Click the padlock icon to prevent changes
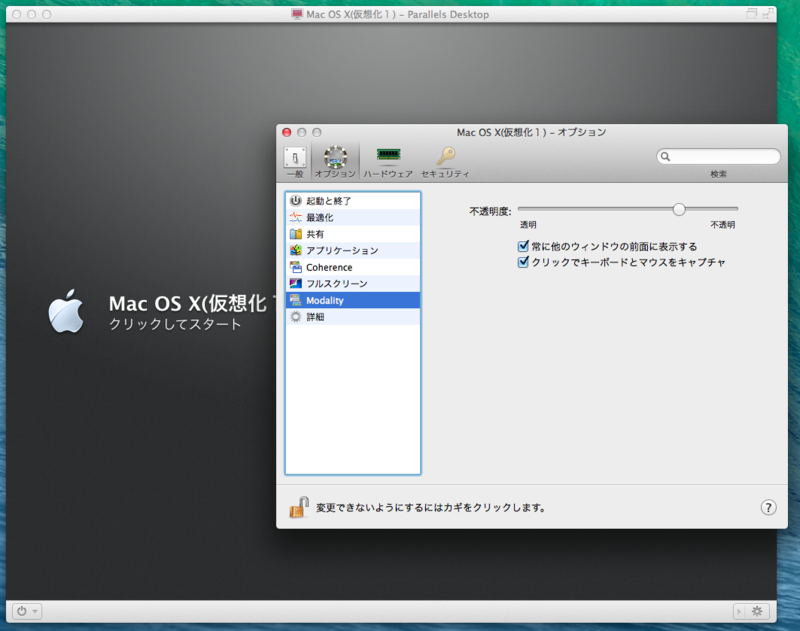The image size is (800, 631). point(299,507)
